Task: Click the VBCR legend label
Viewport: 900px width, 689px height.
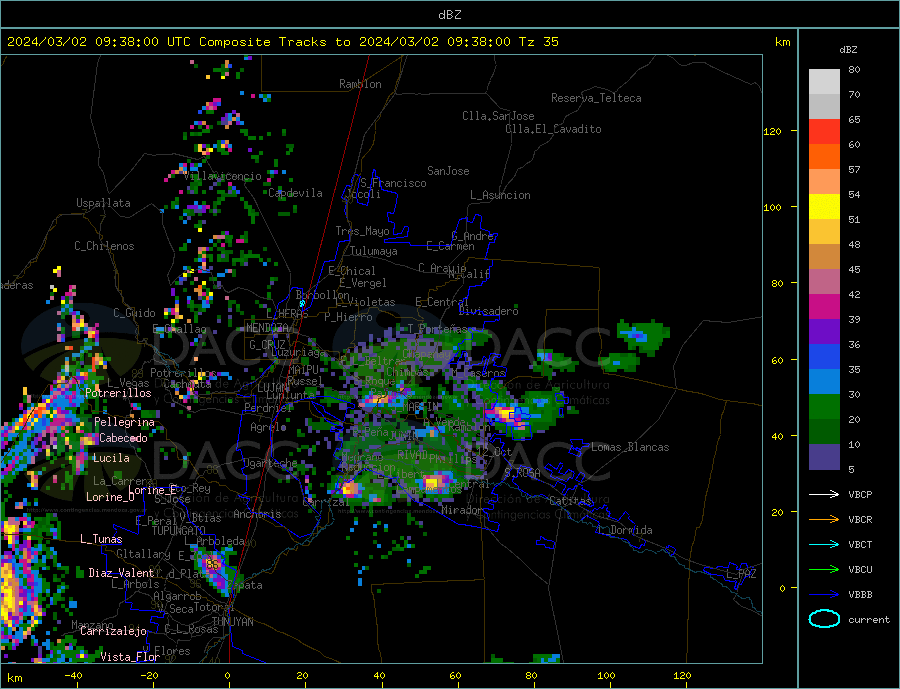Action: click(860, 520)
